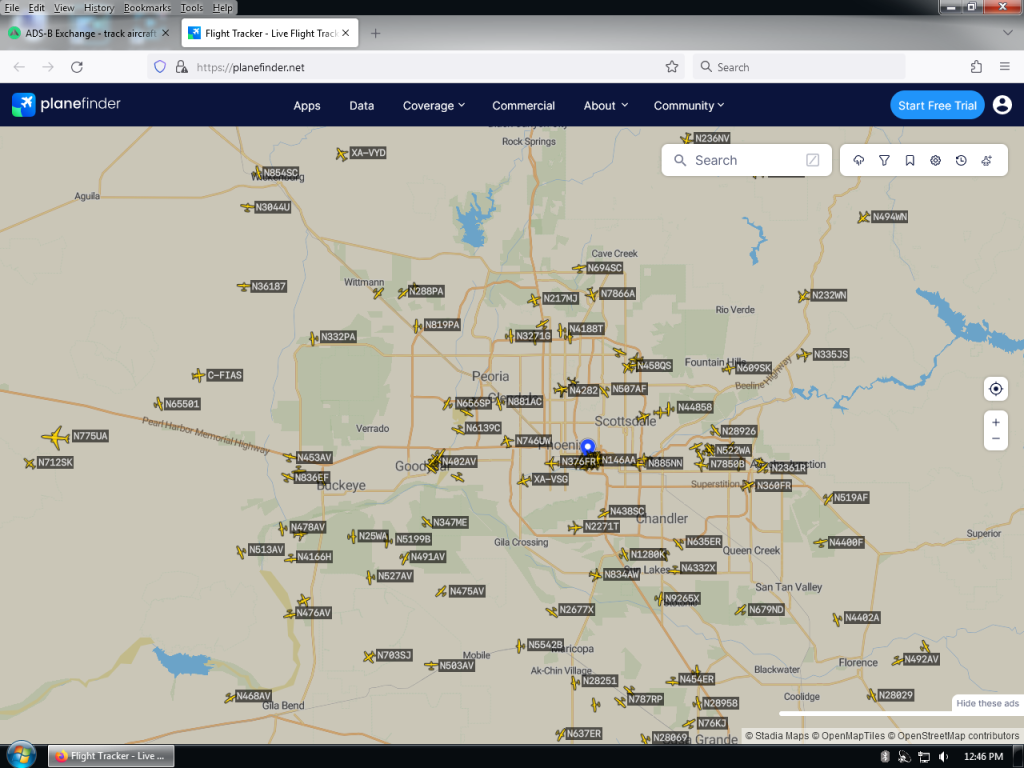1024x768 pixels.
Task: Open the Commercial nav item
Action: pos(523,105)
